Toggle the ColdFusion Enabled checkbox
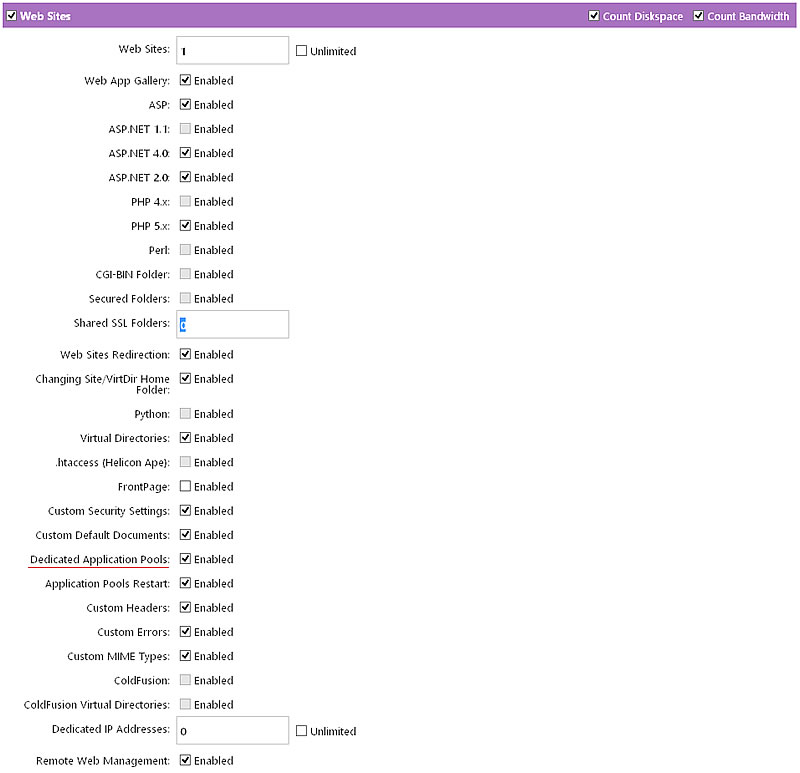Image resolution: width=800 pixels, height=773 pixels. click(185, 680)
